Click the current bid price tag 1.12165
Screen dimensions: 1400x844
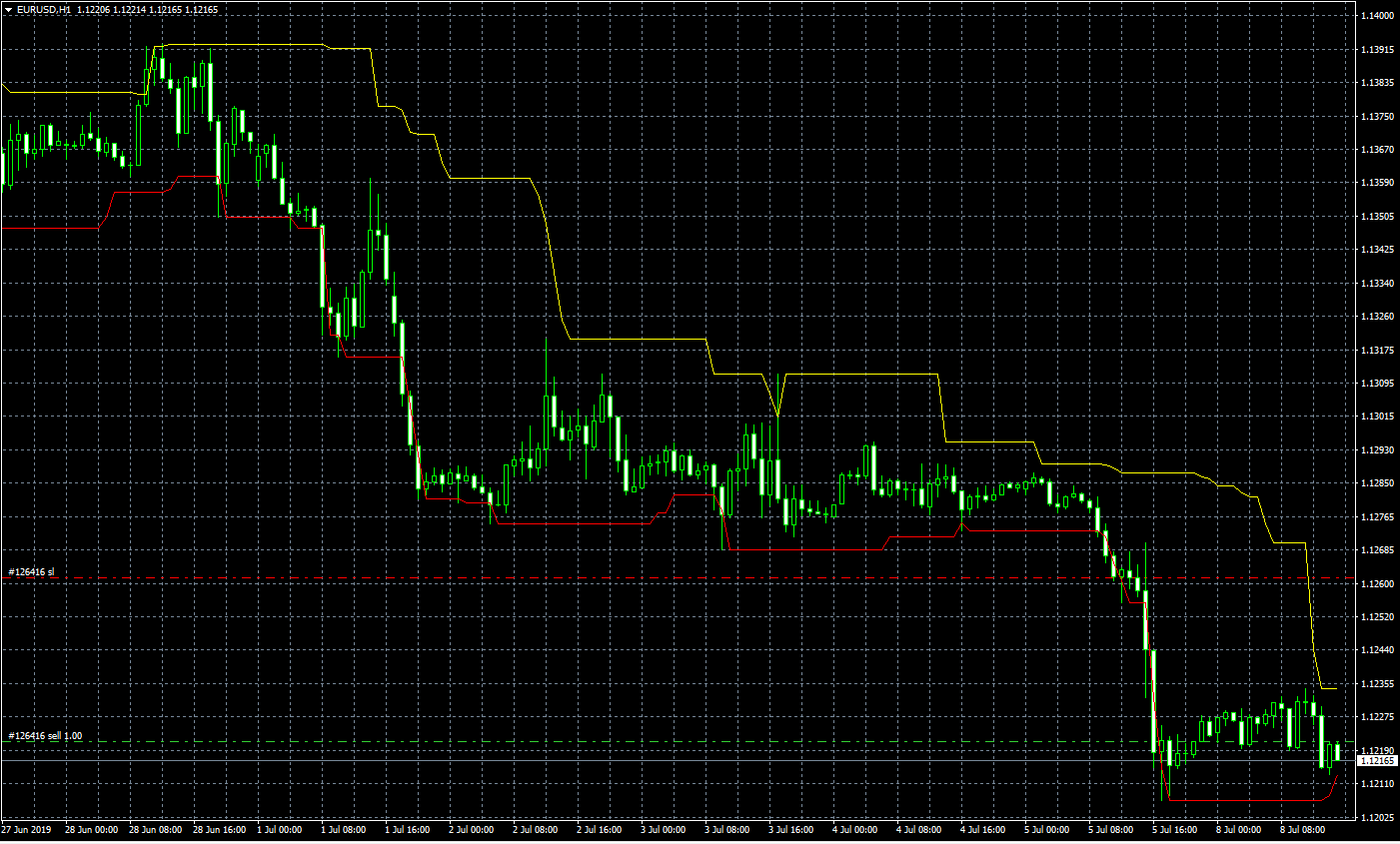(x=1376, y=761)
